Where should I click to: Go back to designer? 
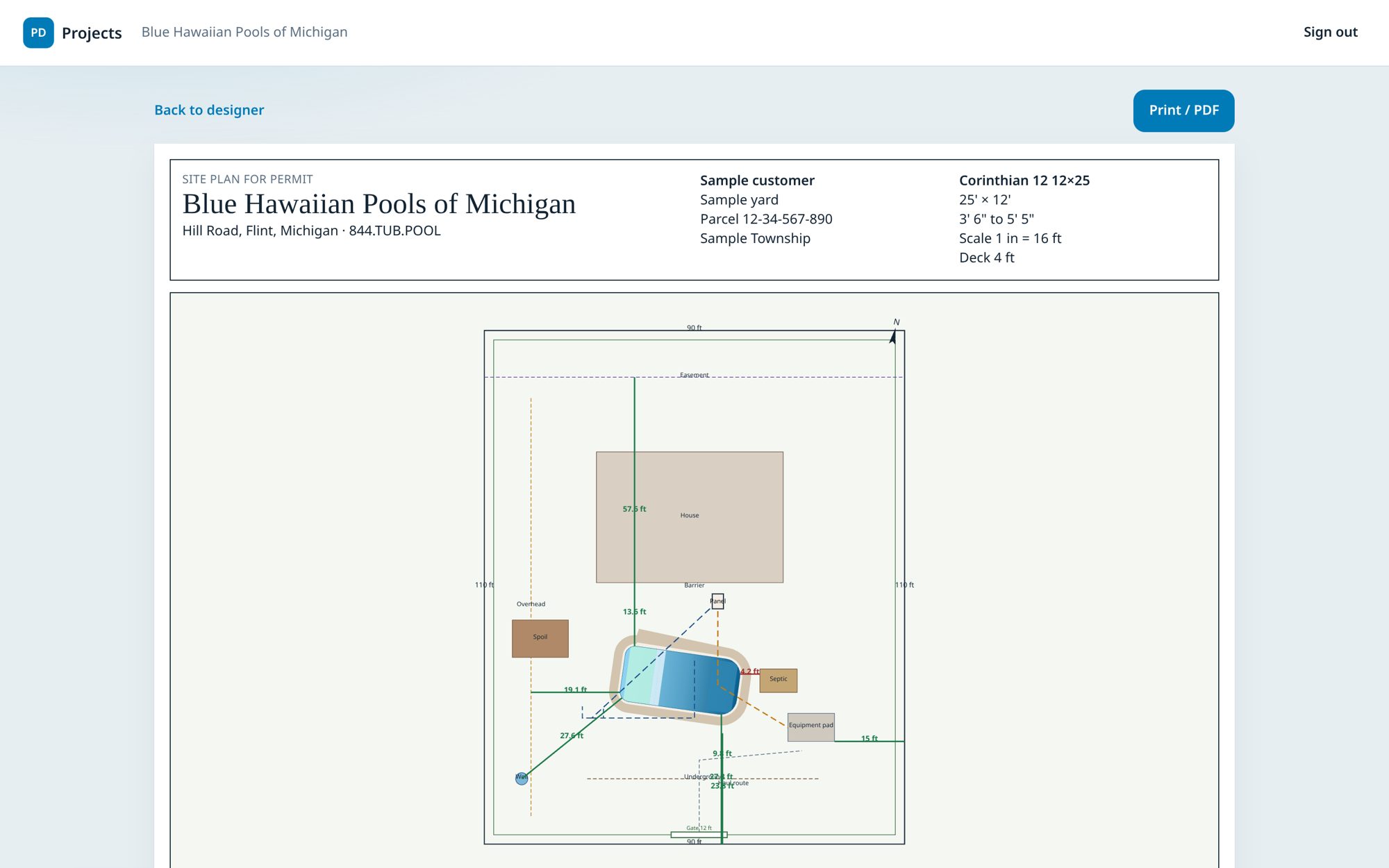coord(209,110)
